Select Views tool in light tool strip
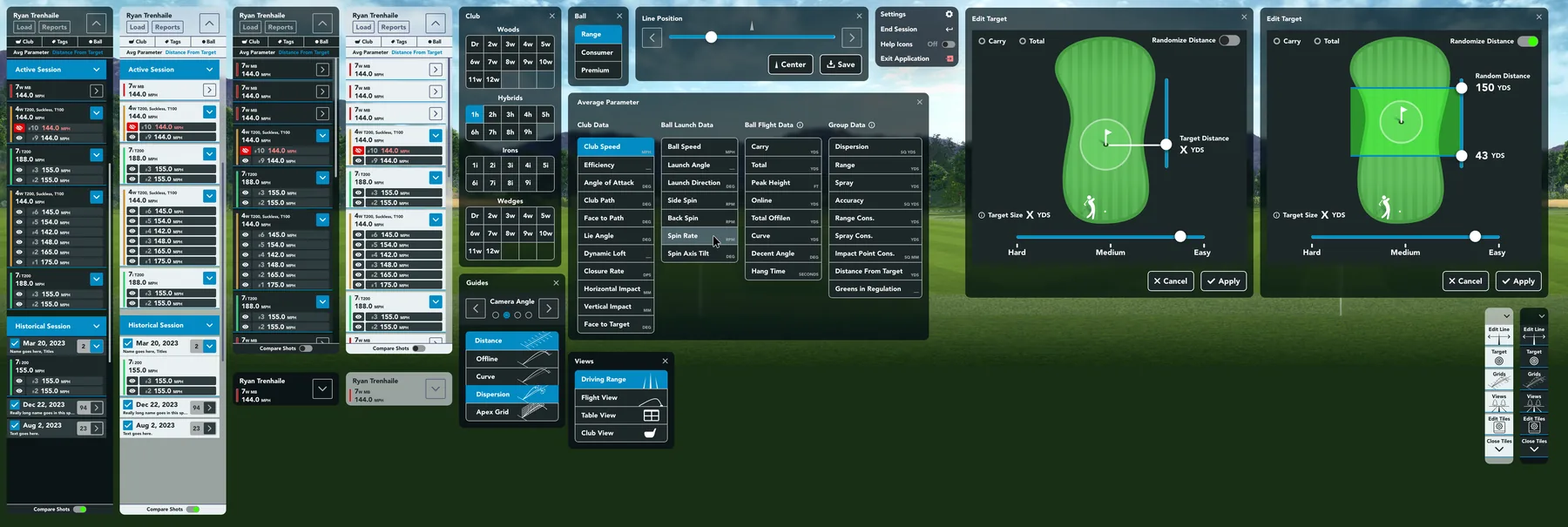1568x527 pixels. pyautogui.click(x=1499, y=402)
